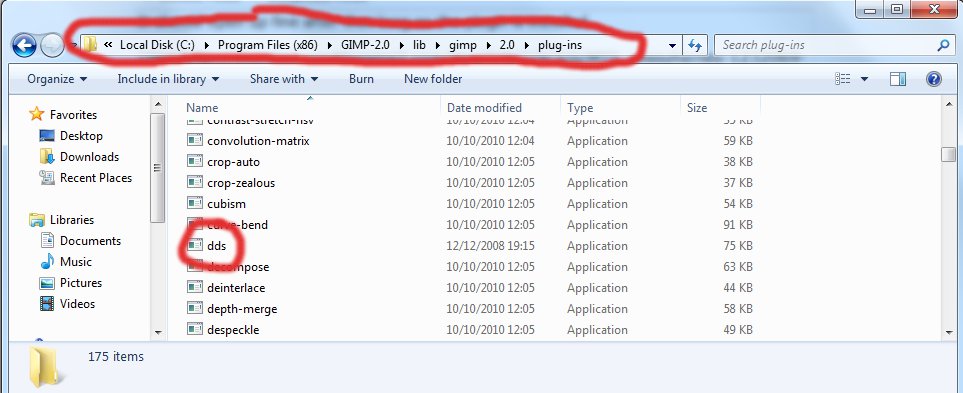
Task: Select the crop-zealous file name
Action: [x=241, y=183]
